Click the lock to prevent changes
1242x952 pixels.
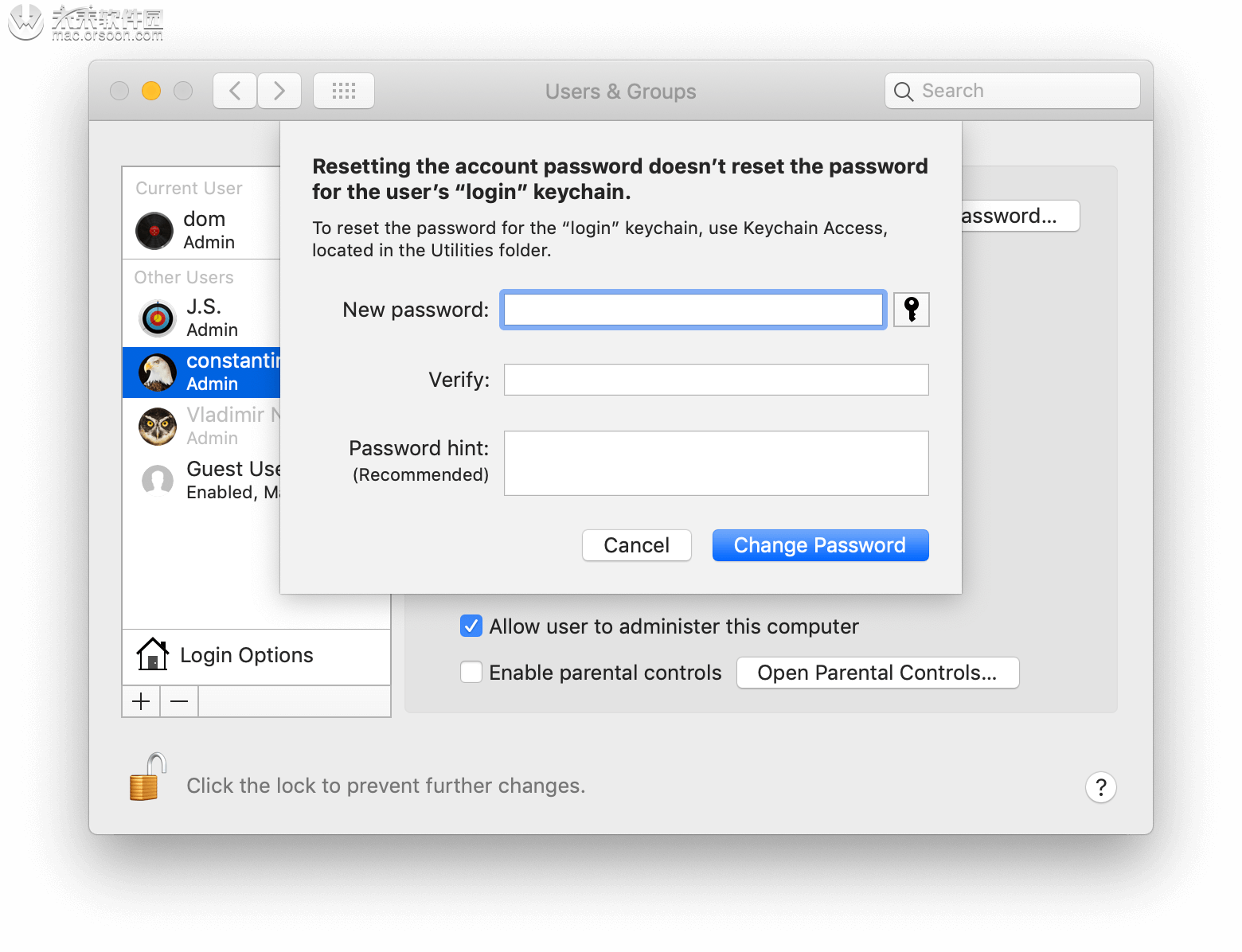[x=148, y=777]
